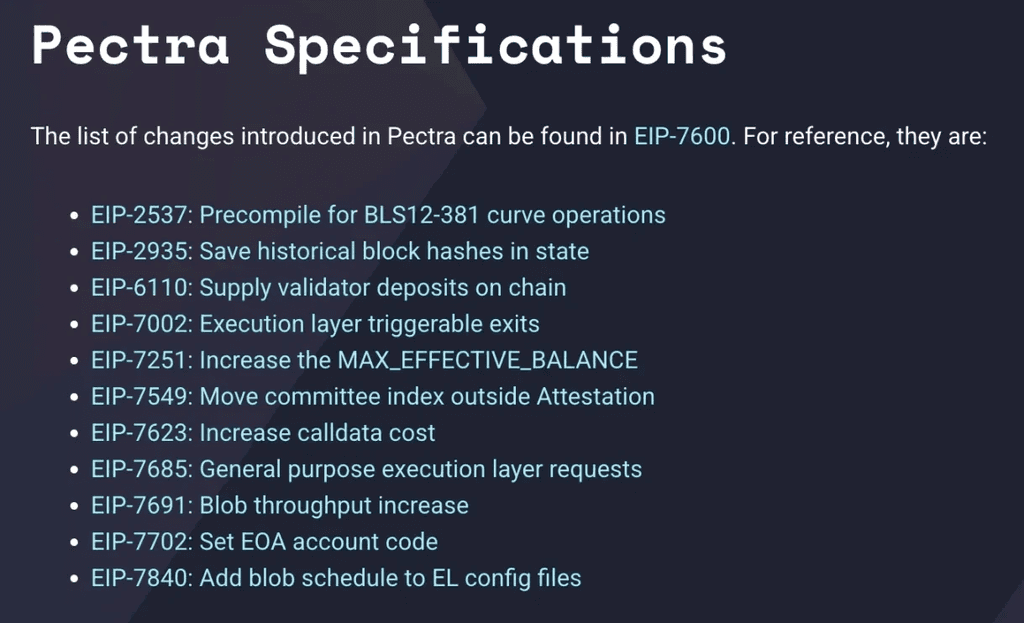Click the Pectra Specifications heading
Viewport: 1024px width, 623px height.
click(379, 47)
